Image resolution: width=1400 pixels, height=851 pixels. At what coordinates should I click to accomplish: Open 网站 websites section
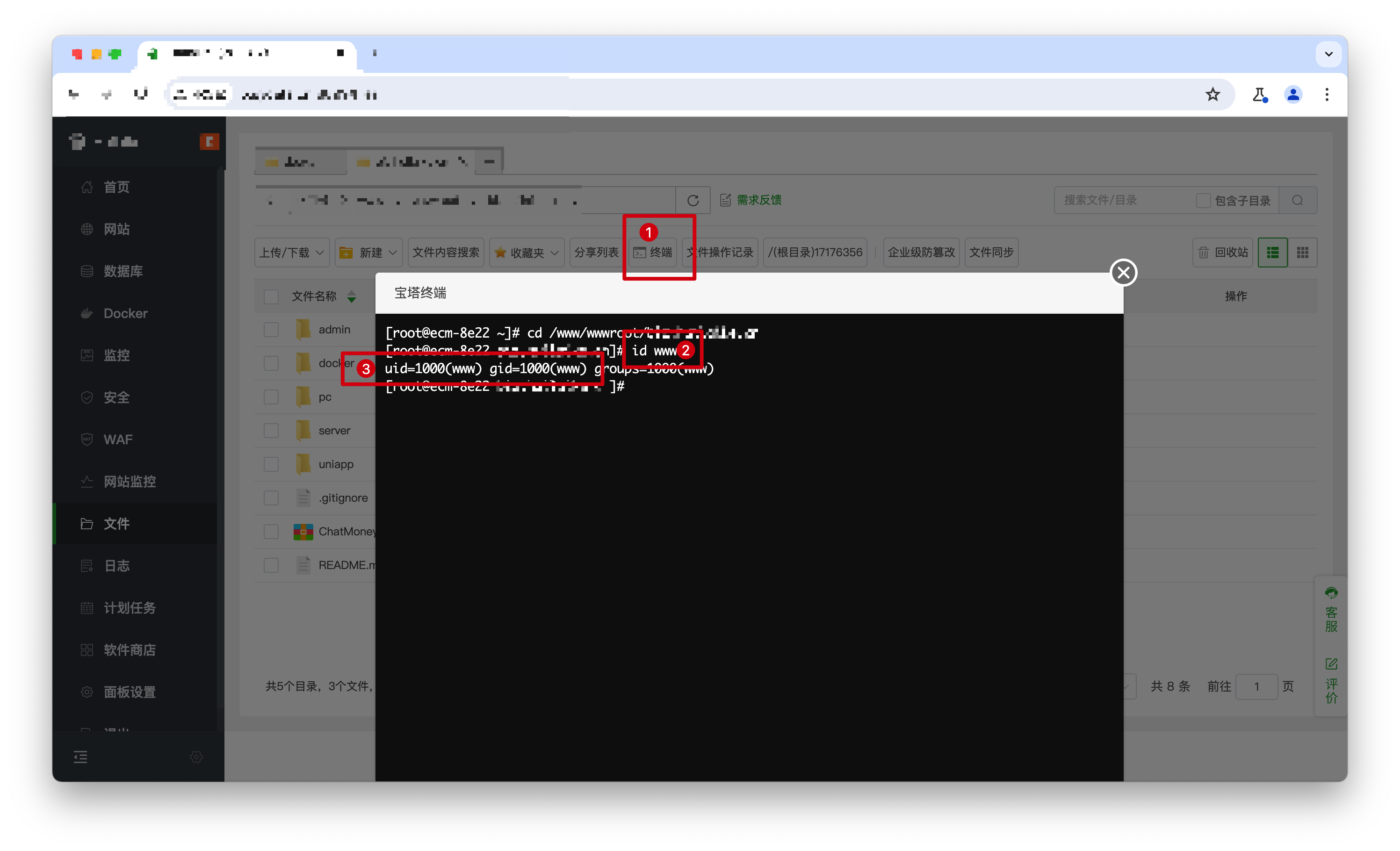[x=116, y=229]
